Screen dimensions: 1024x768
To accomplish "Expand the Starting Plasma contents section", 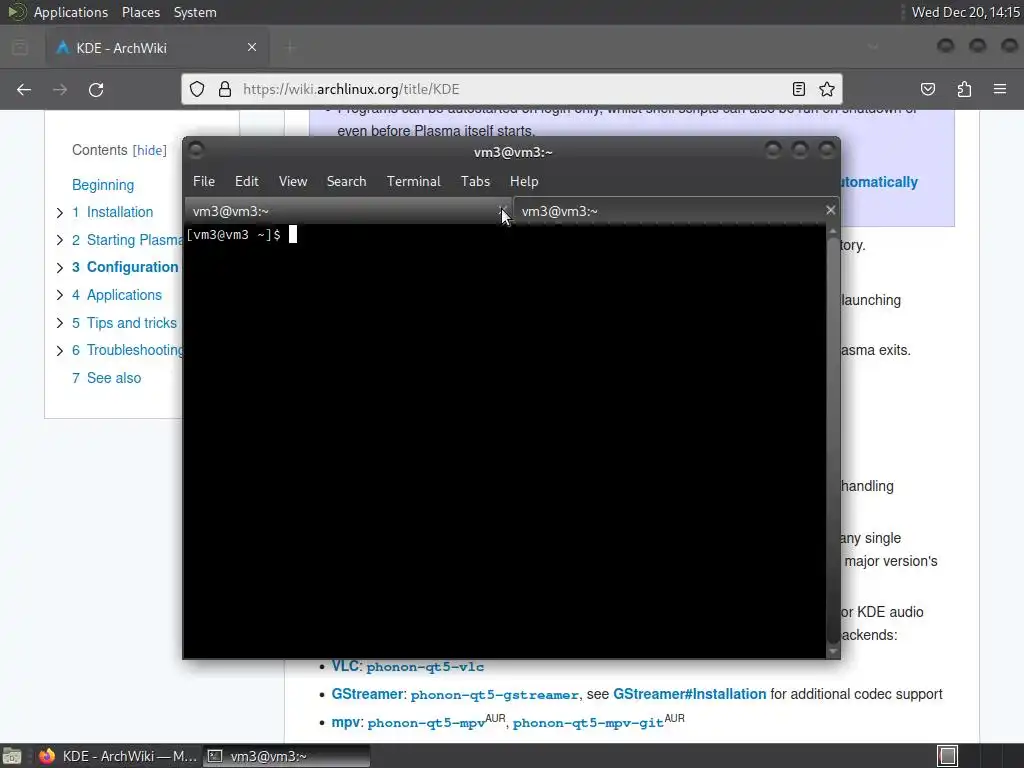I will [x=59, y=240].
